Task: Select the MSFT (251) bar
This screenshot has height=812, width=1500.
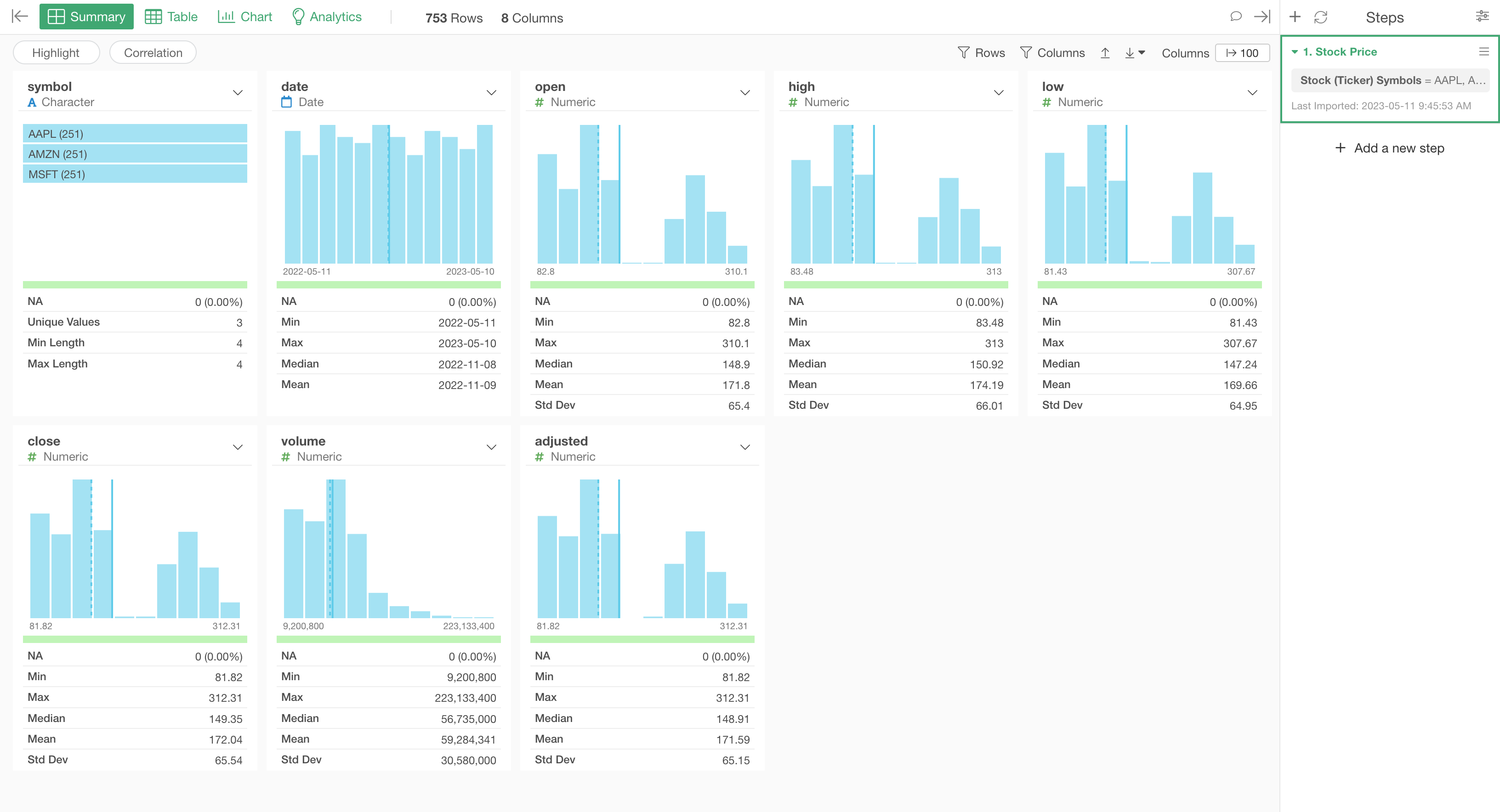Action: [135, 174]
